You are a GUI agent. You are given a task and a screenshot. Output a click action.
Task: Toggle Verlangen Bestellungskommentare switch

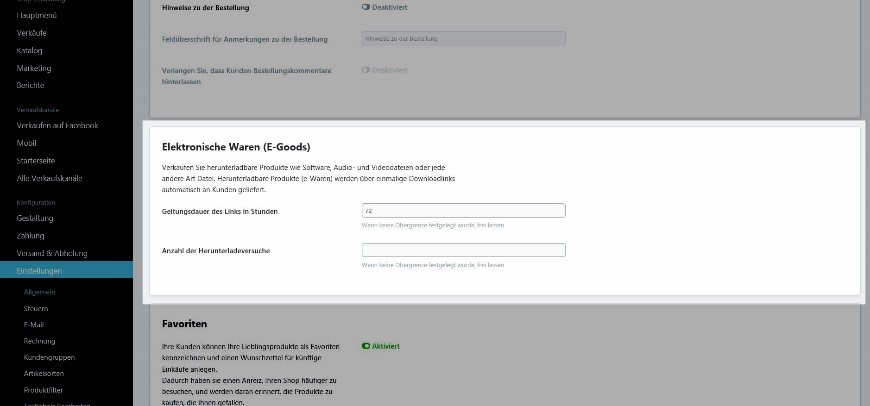point(366,70)
